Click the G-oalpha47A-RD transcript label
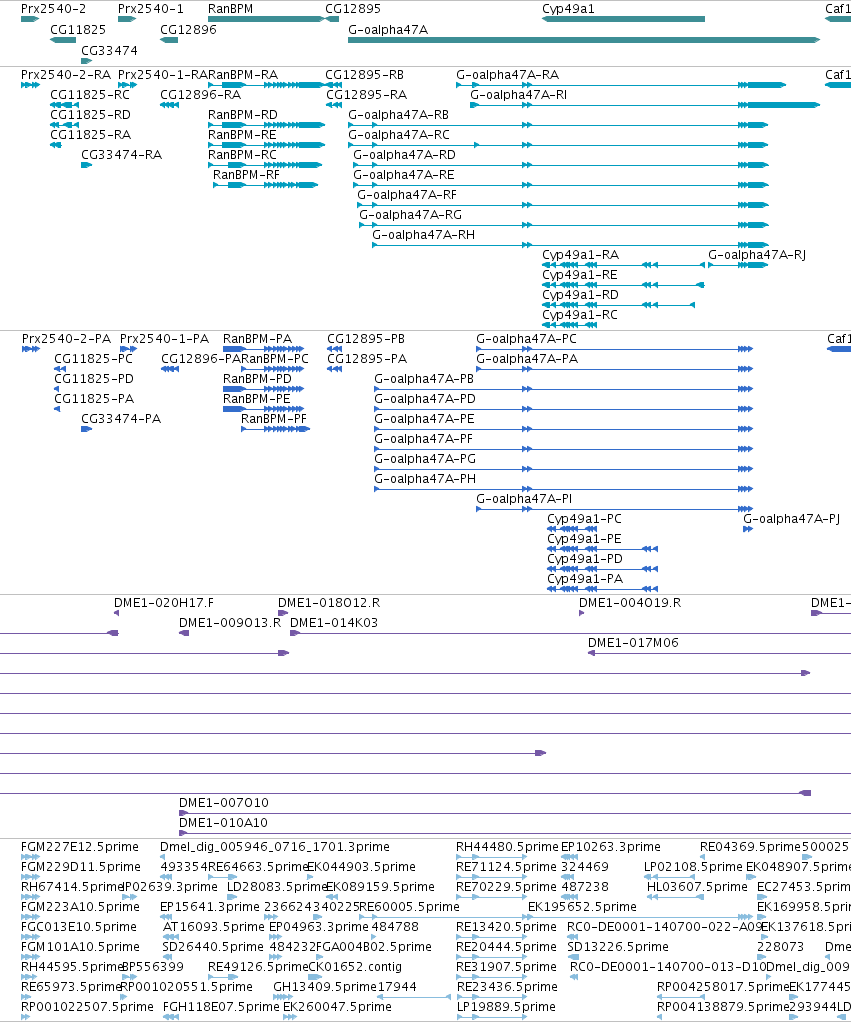The image size is (851, 1022). click(x=405, y=155)
